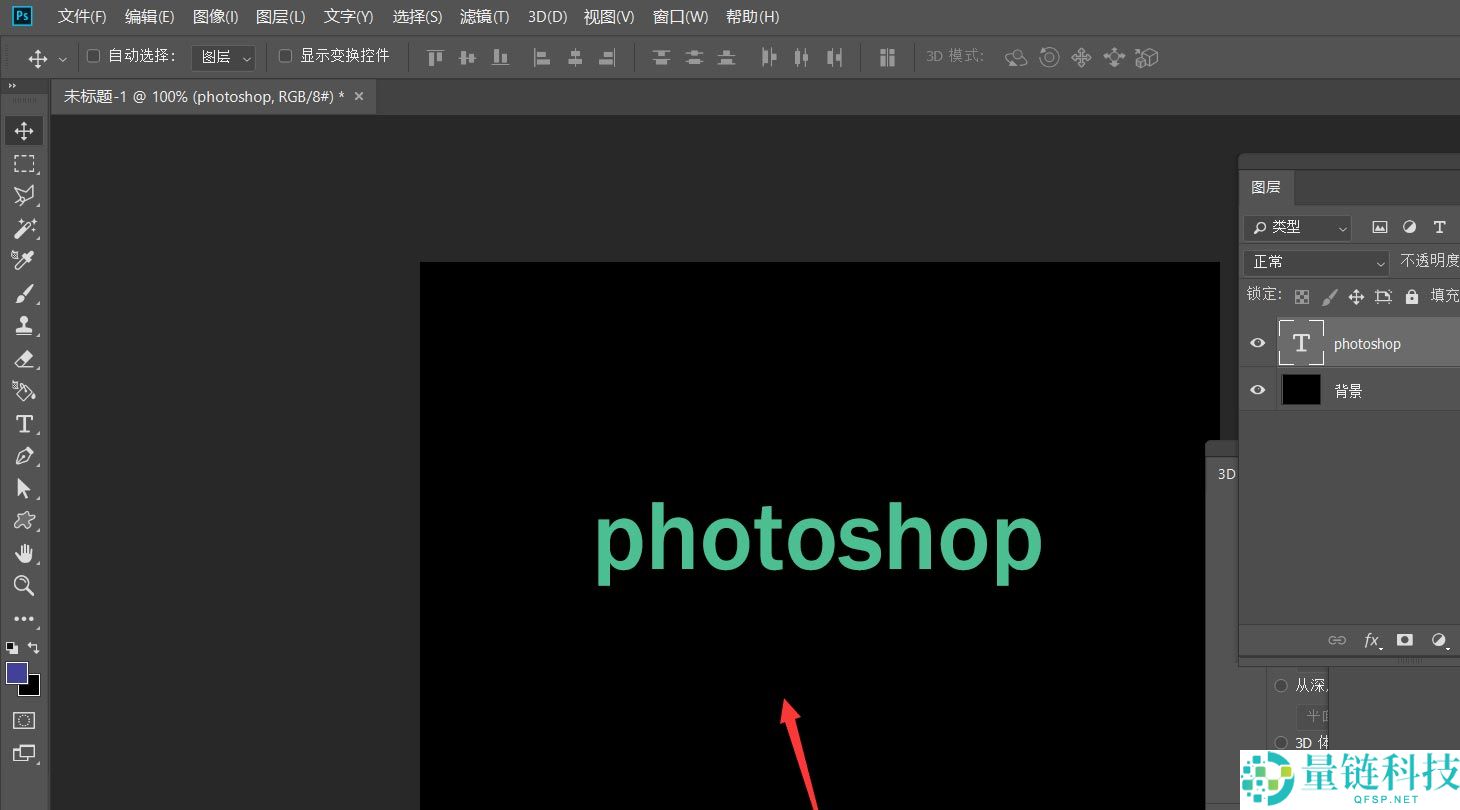The image size is (1460, 810).
Task: Enable the 显示变换控件 checkbox
Action: (285, 56)
